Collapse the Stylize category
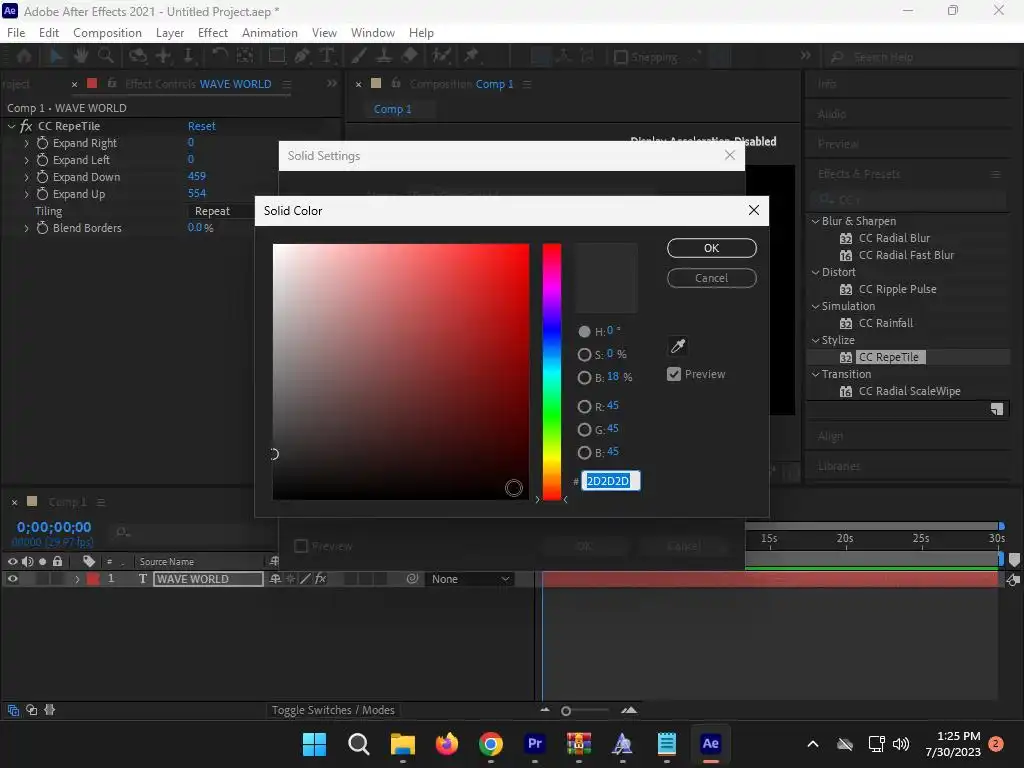1024x768 pixels. 815,340
